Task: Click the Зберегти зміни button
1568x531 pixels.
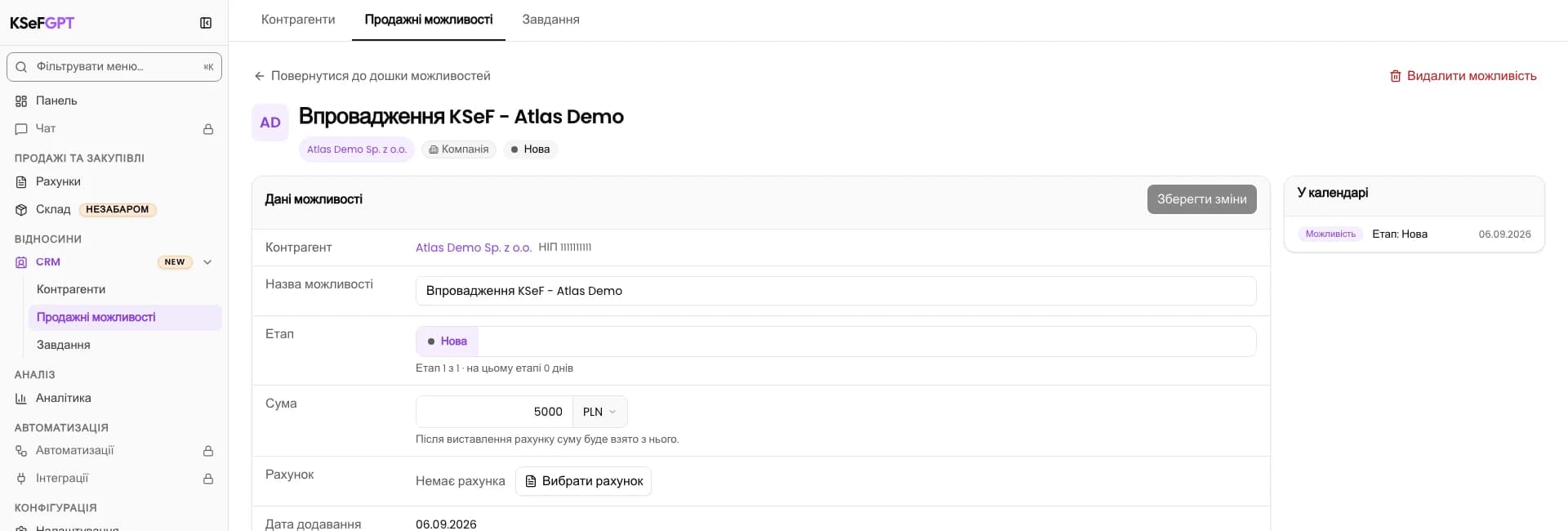Action: coord(1201,199)
